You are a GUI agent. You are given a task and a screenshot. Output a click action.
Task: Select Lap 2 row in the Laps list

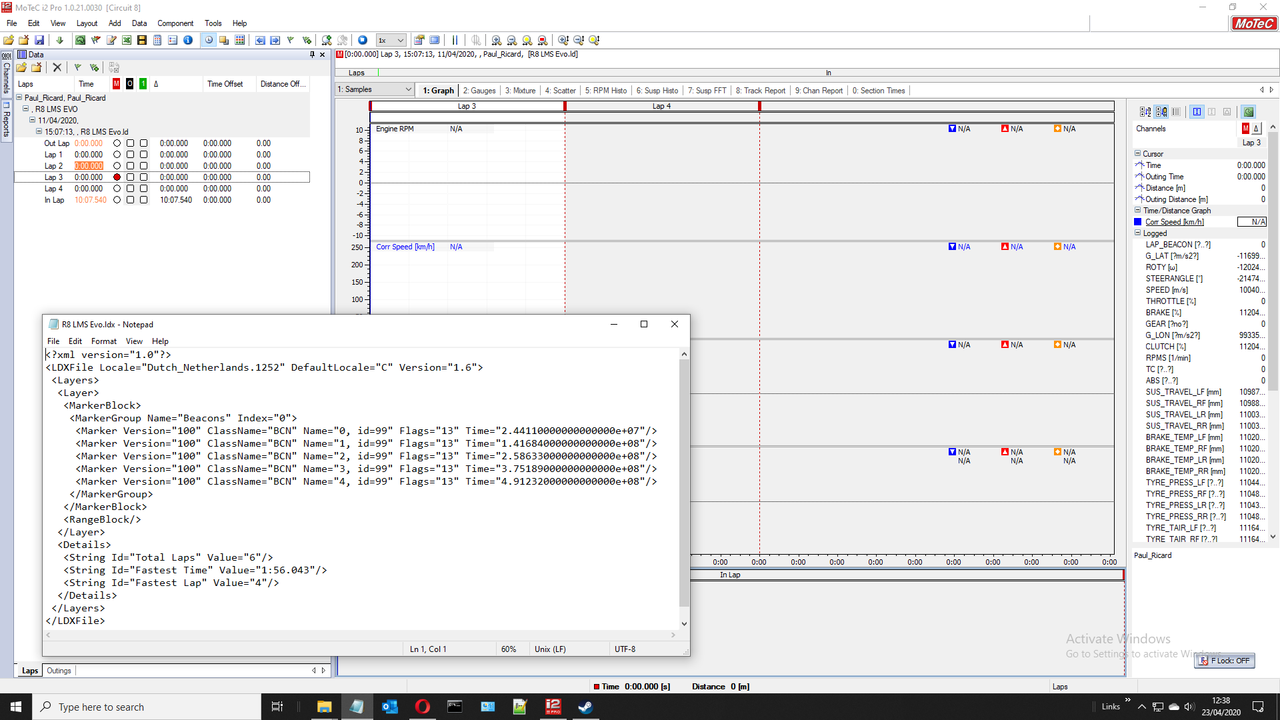tap(55, 164)
